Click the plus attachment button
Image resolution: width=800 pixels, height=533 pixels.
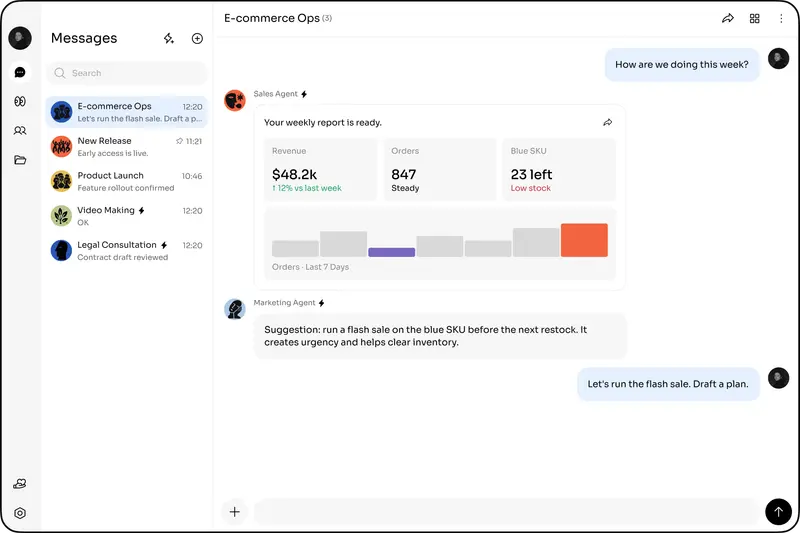[235, 512]
